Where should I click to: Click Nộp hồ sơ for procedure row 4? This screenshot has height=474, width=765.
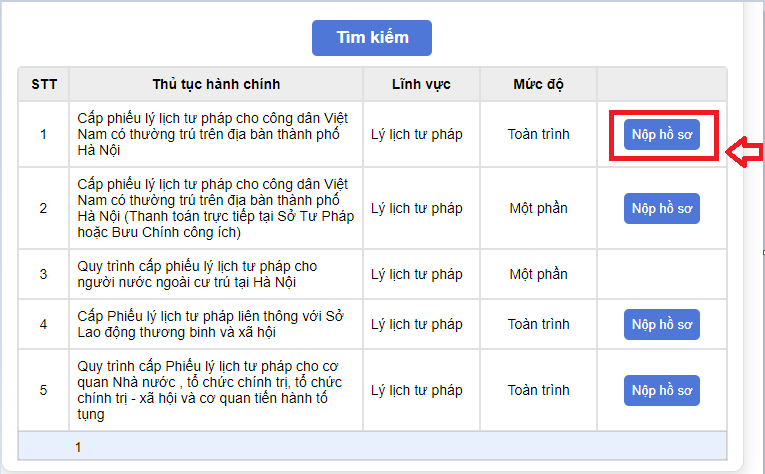[x=662, y=324]
